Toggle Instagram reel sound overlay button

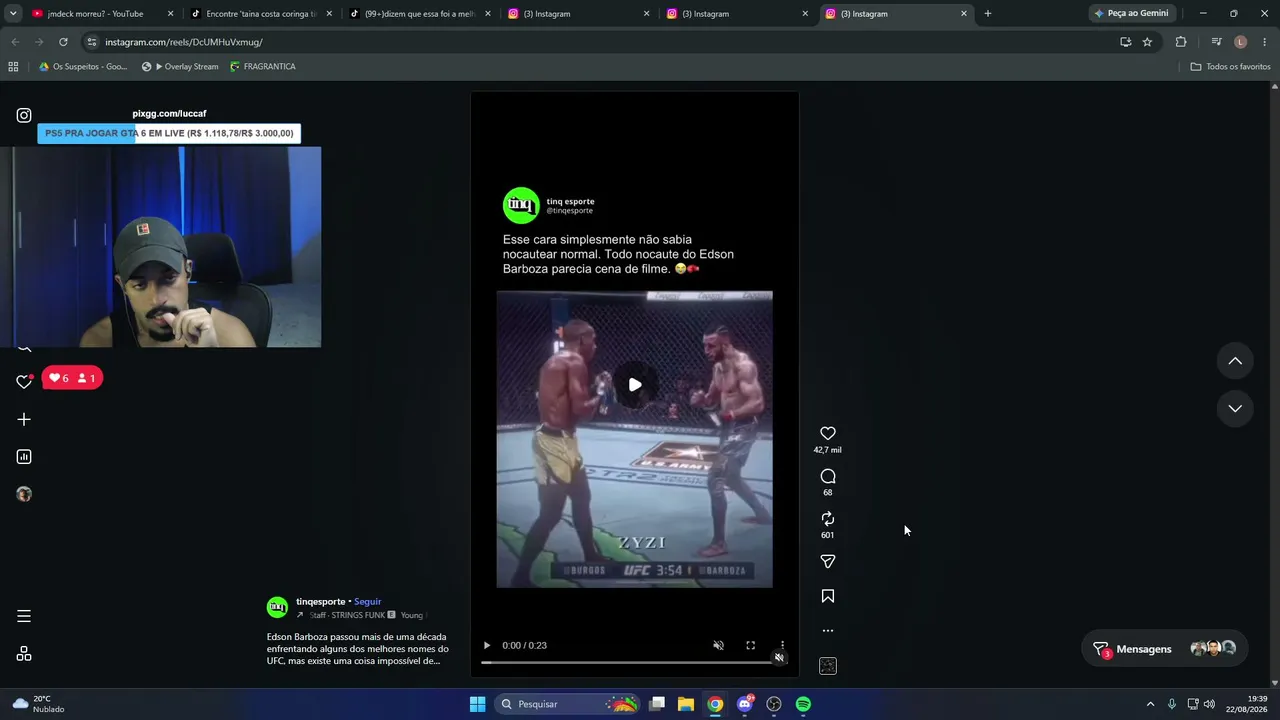tap(779, 658)
